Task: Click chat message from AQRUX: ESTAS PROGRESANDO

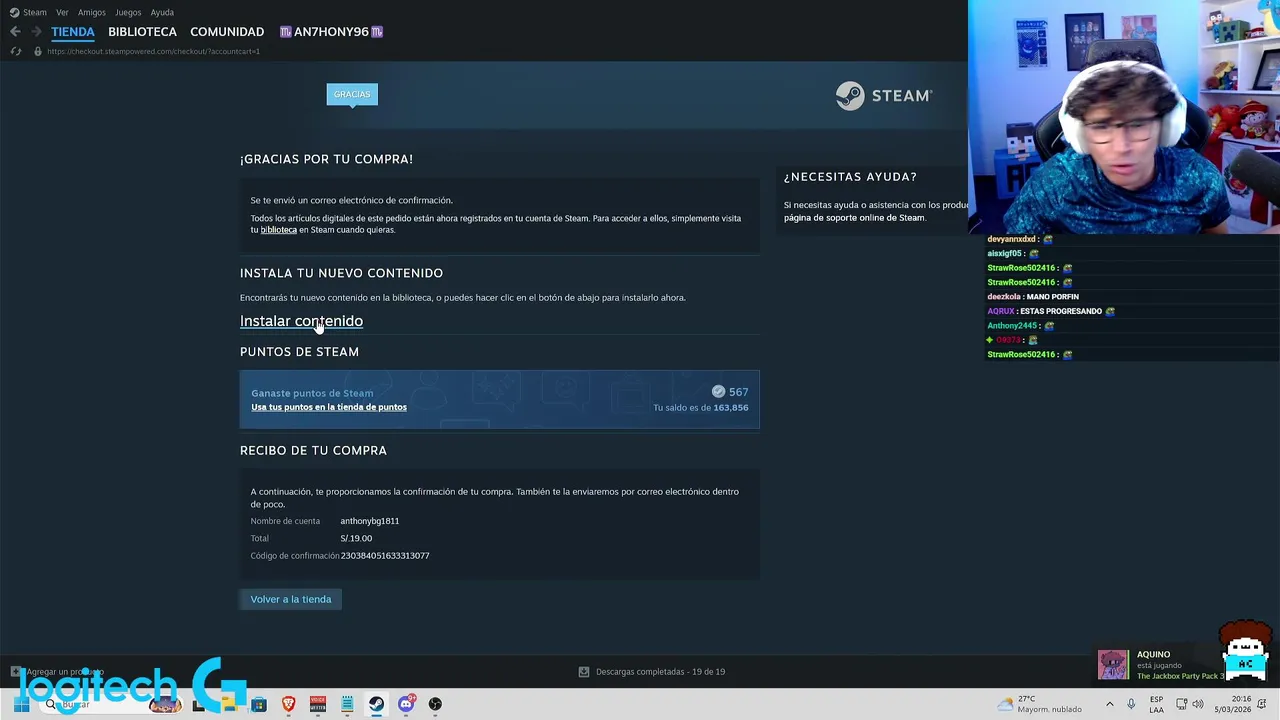Action: (x=1050, y=311)
